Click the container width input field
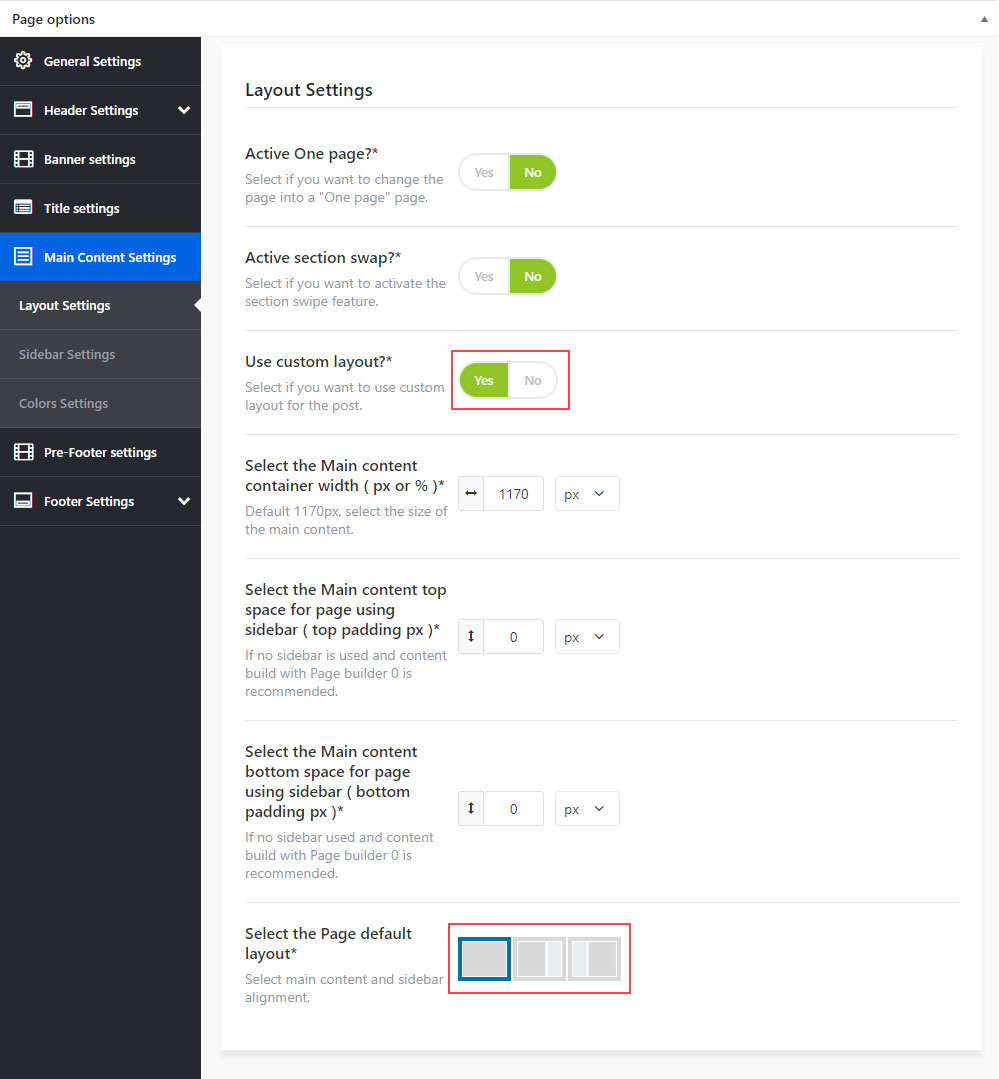The height and width of the screenshot is (1079, 999). pos(514,494)
